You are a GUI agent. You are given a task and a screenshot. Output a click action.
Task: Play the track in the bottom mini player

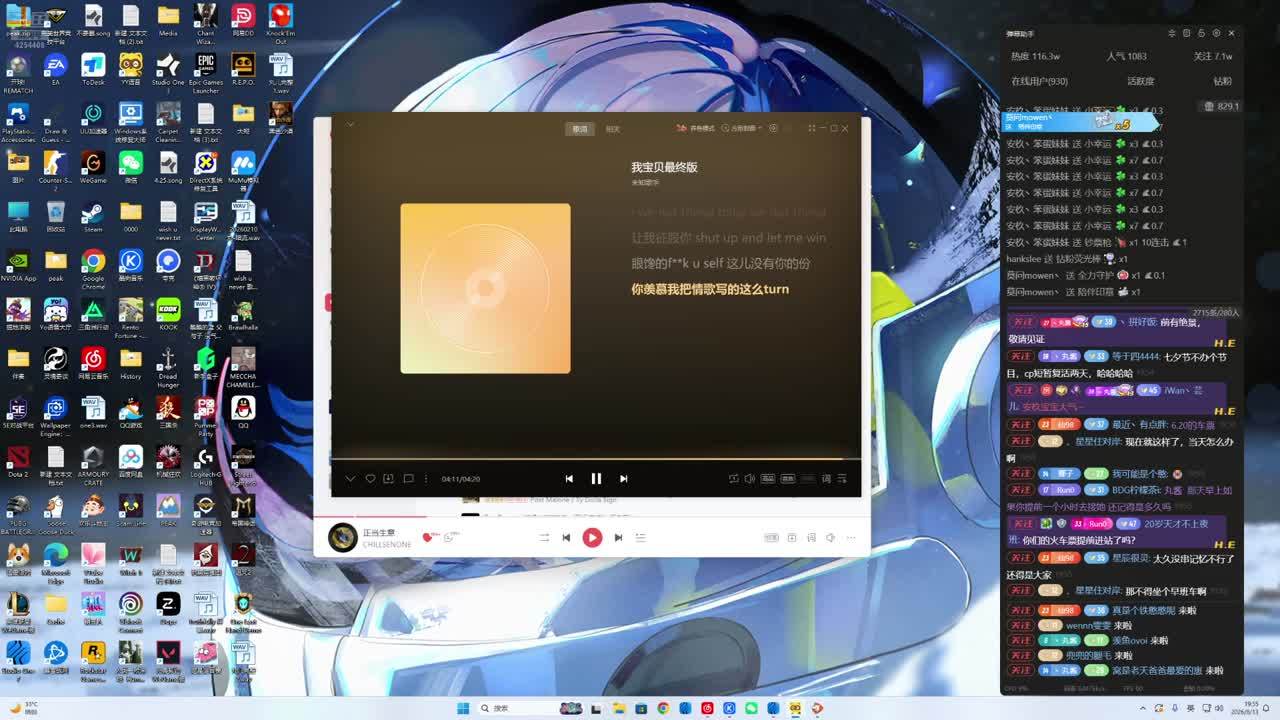[x=592, y=538]
